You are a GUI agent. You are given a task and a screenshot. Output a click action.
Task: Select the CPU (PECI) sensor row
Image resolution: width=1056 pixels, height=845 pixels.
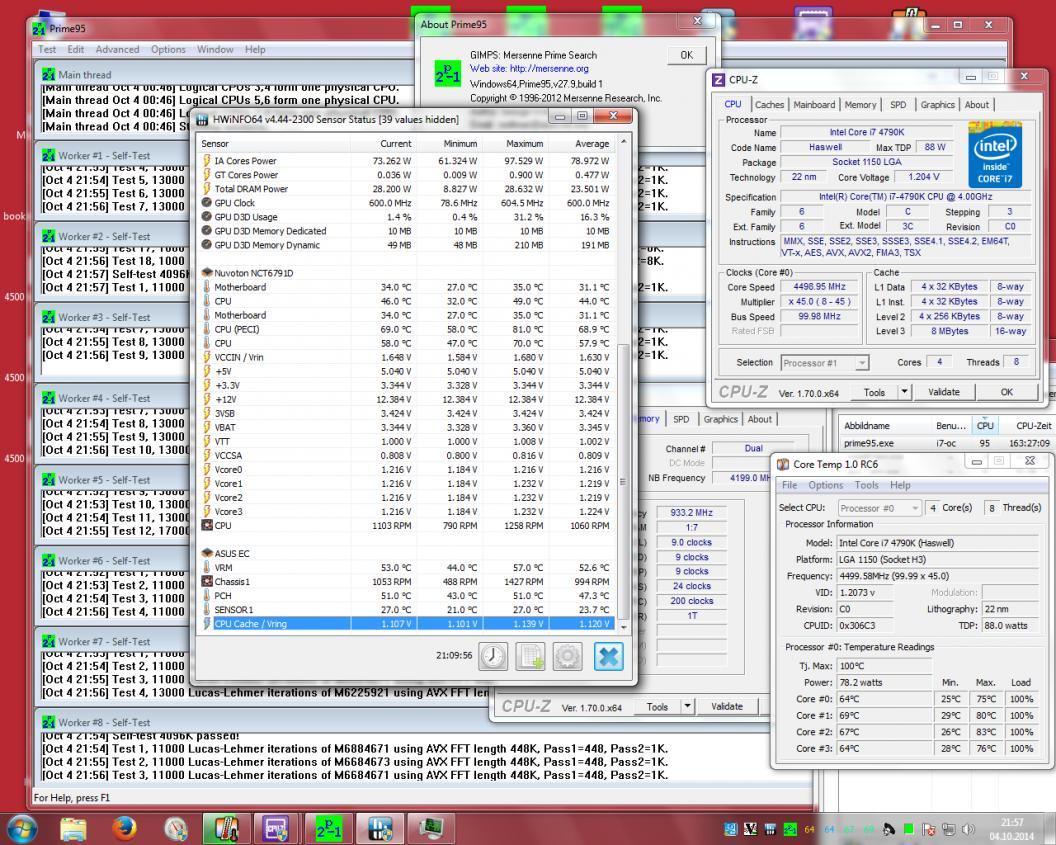click(407, 329)
